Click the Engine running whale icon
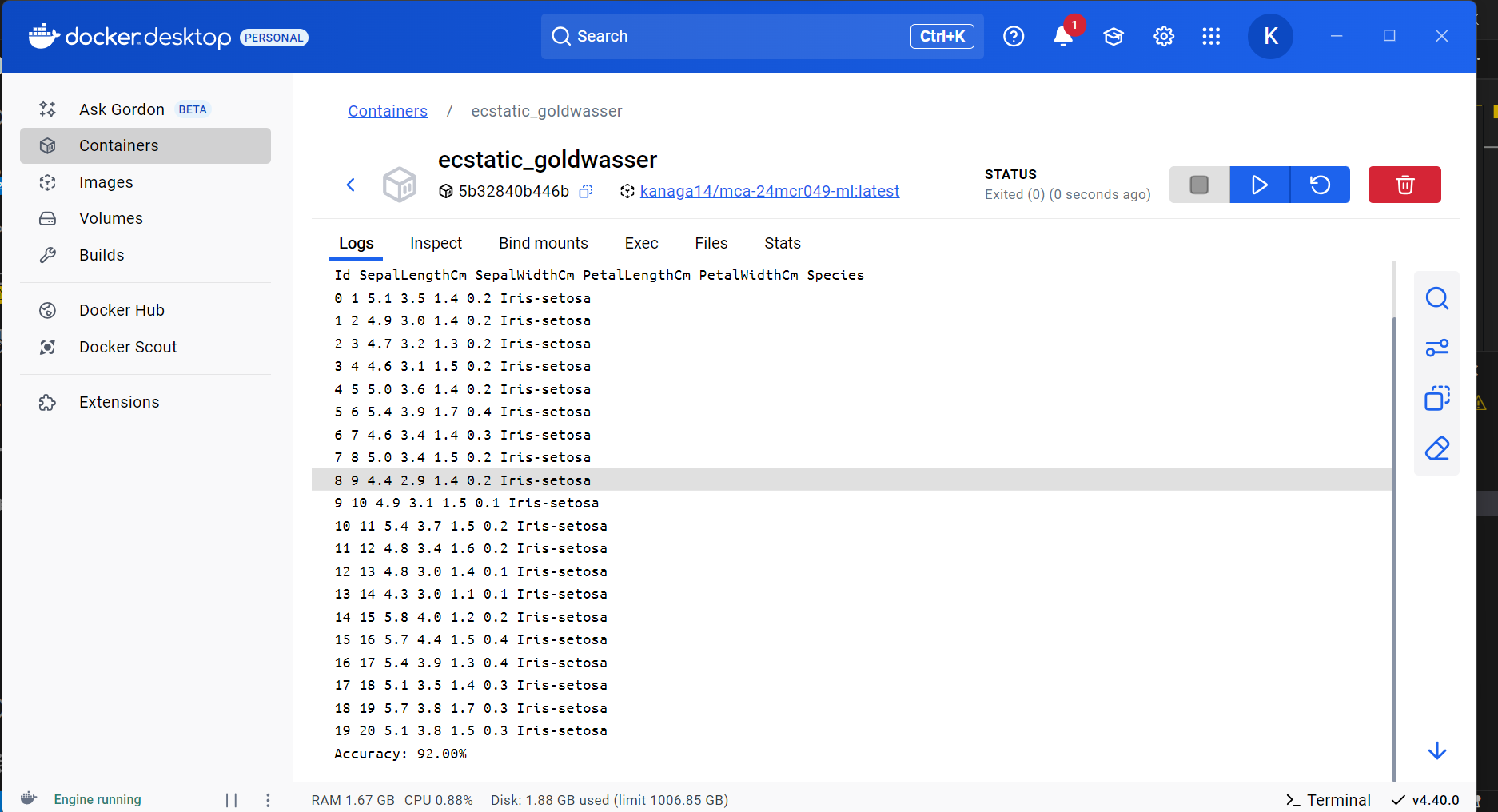Image resolution: width=1498 pixels, height=812 pixels. (29, 798)
